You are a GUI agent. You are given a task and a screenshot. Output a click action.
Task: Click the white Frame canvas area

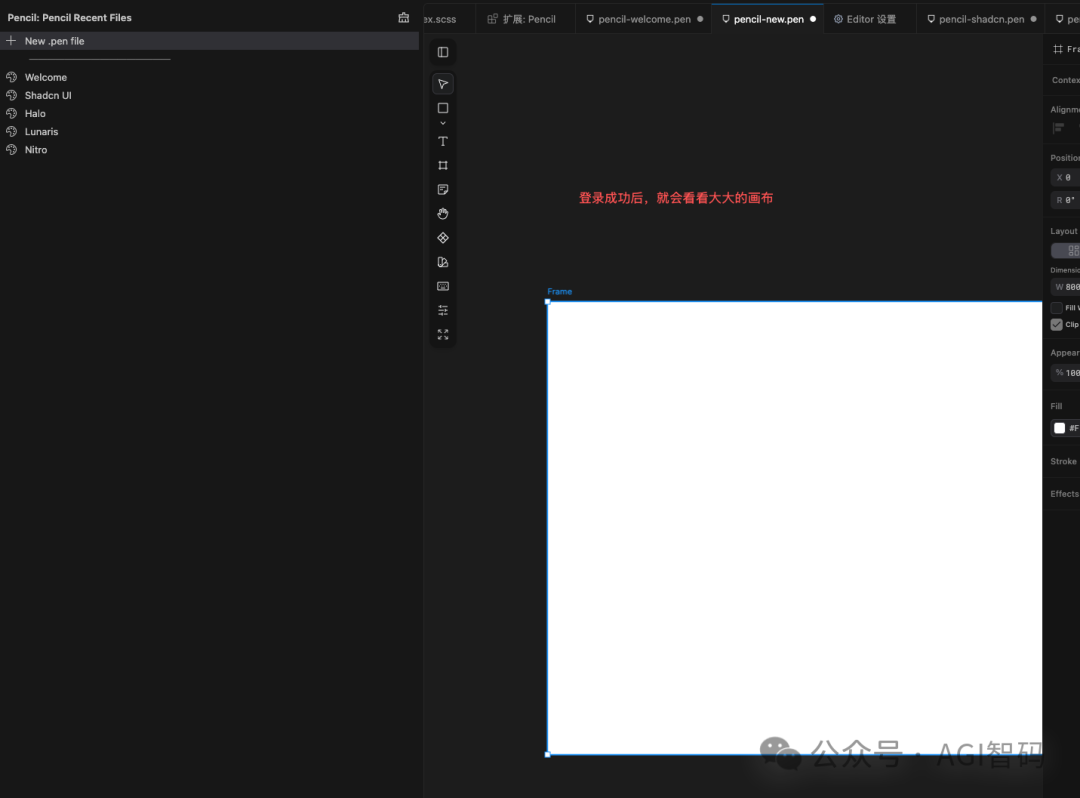click(794, 528)
